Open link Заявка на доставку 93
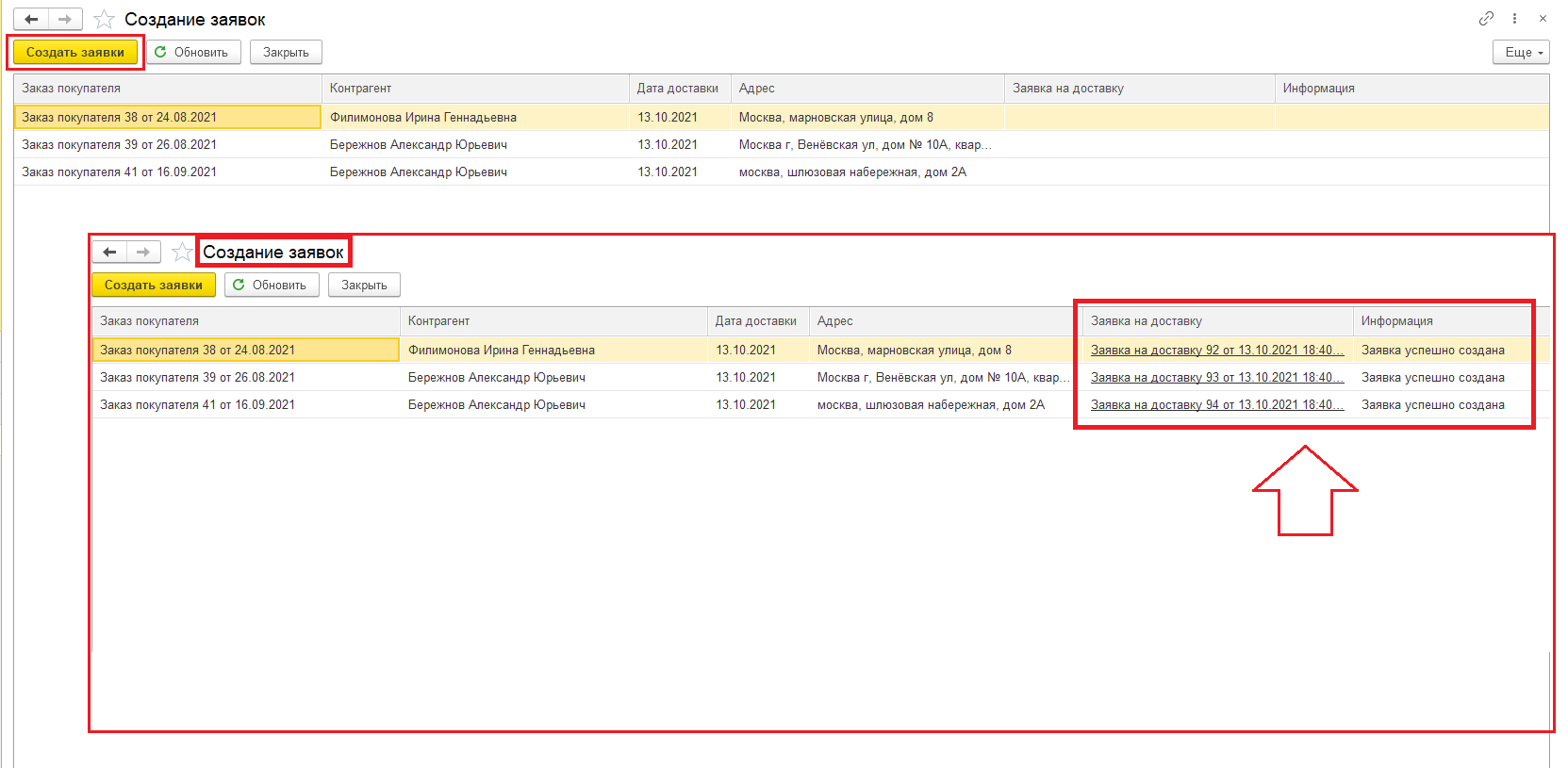The image size is (1568, 768). click(1216, 377)
